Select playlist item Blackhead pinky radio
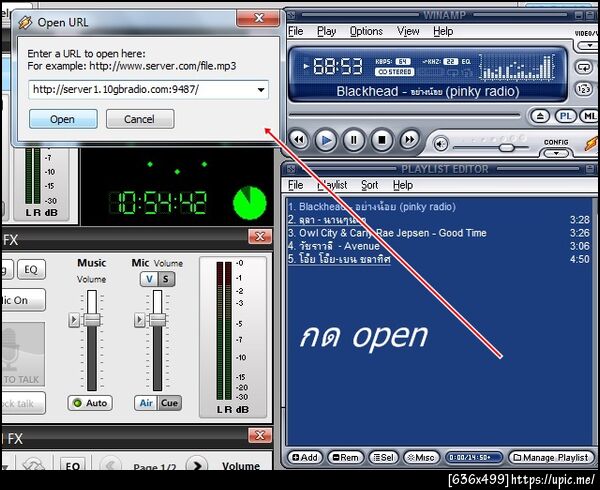The image size is (600, 490). 439,207
